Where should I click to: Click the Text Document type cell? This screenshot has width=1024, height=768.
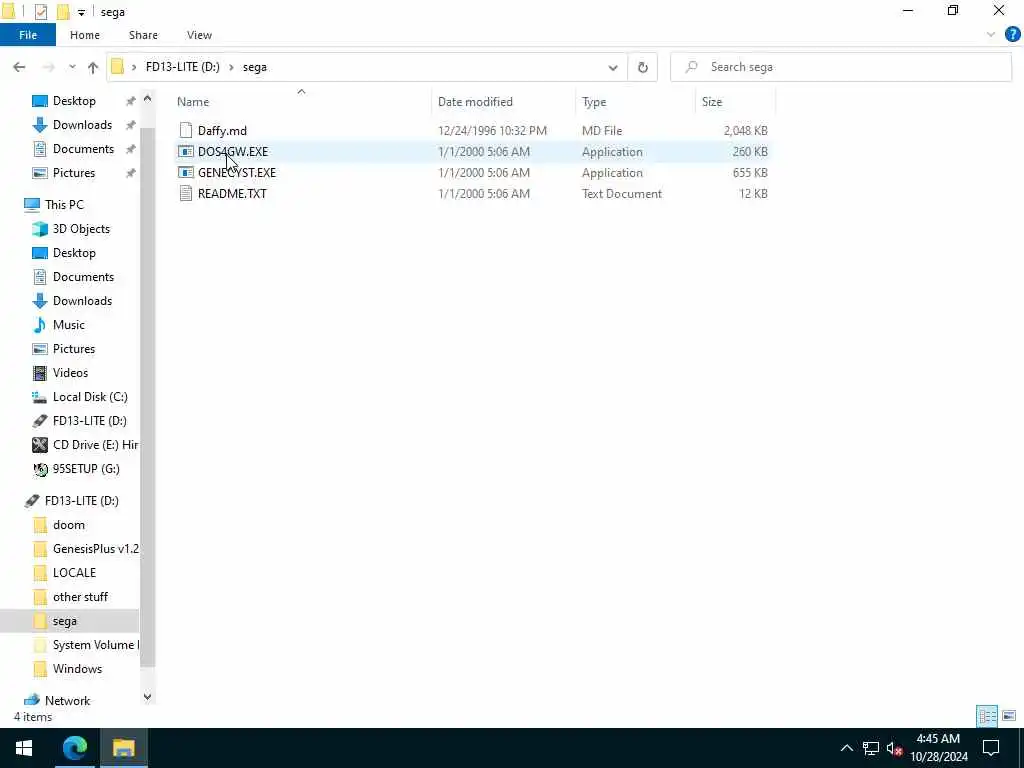(x=622, y=193)
